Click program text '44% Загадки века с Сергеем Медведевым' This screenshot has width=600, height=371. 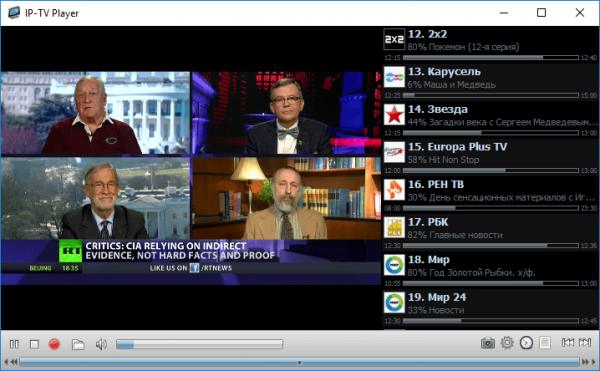(502, 122)
